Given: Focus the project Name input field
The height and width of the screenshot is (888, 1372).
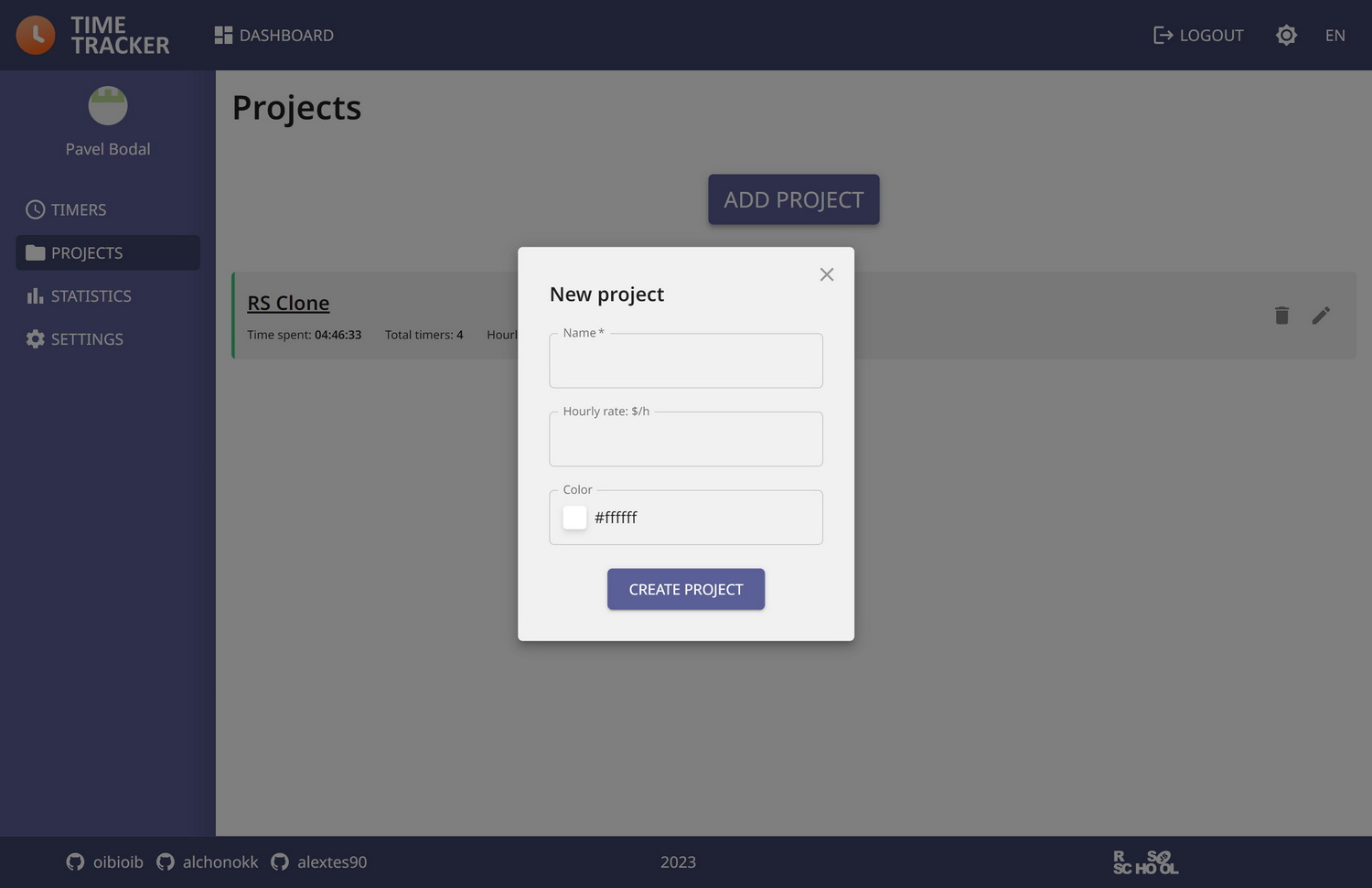Looking at the screenshot, I should [686, 360].
